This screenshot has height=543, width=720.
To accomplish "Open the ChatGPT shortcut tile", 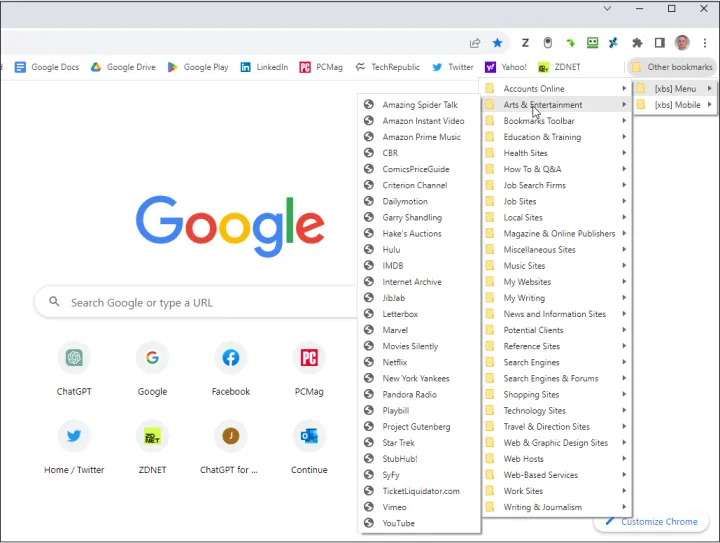I will click(74, 368).
